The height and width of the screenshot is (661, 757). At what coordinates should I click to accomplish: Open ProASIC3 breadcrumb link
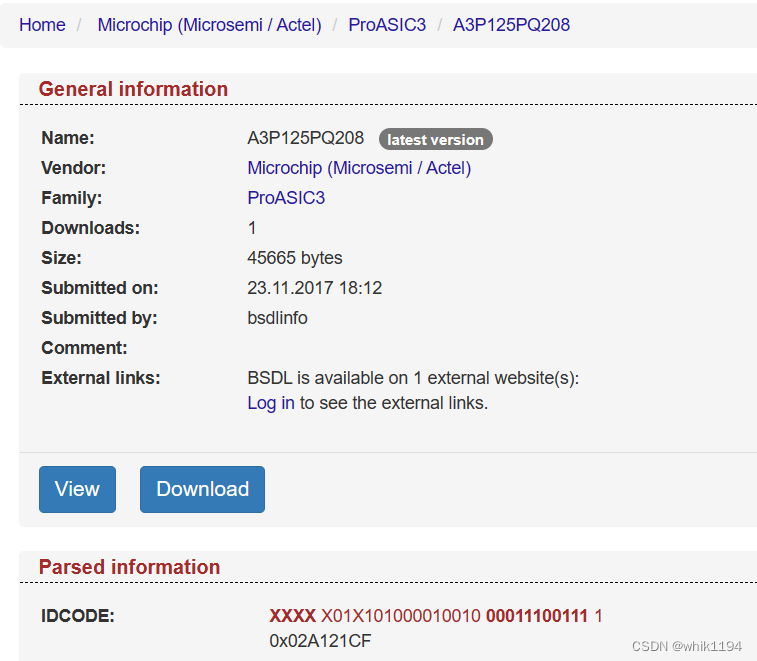tap(387, 25)
